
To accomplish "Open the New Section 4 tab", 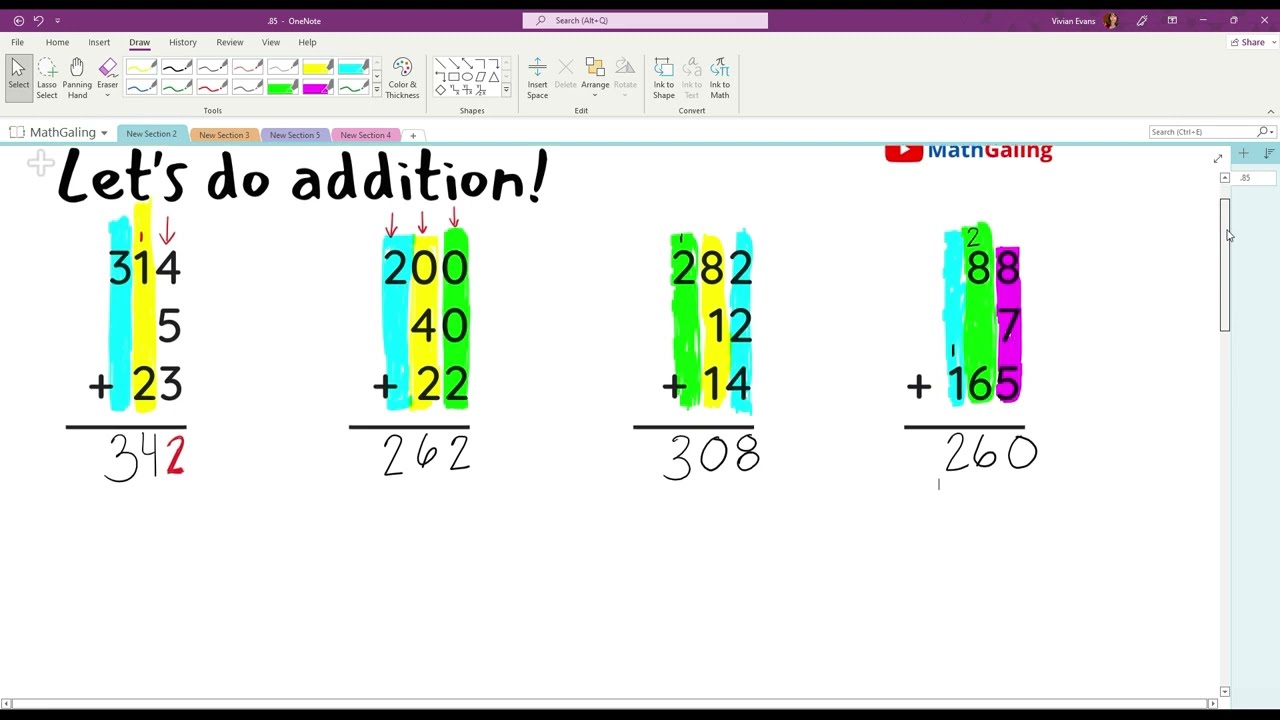I will [x=366, y=135].
